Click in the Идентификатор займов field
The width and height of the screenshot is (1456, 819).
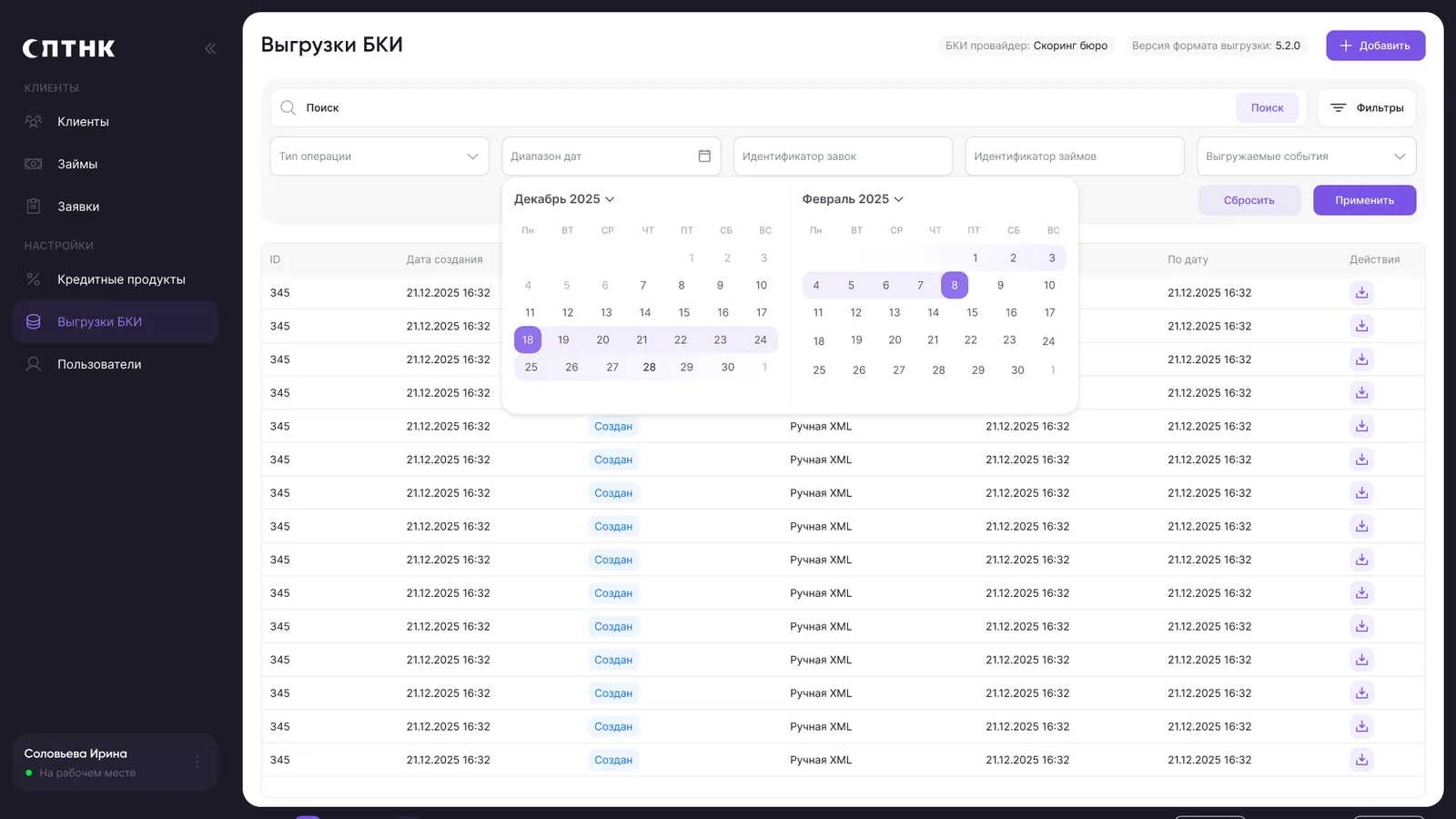tap(1075, 157)
